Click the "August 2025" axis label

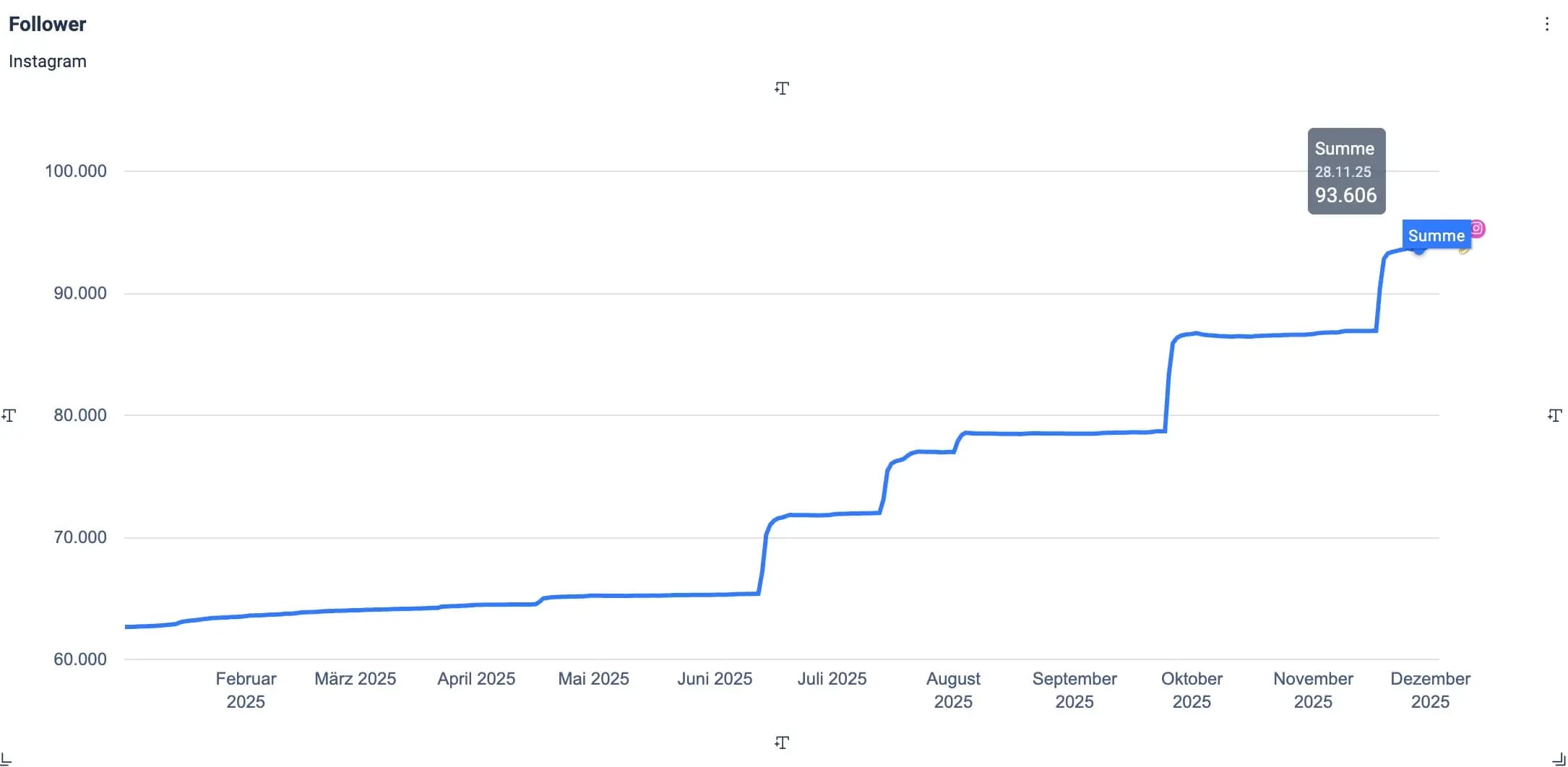pos(954,690)
